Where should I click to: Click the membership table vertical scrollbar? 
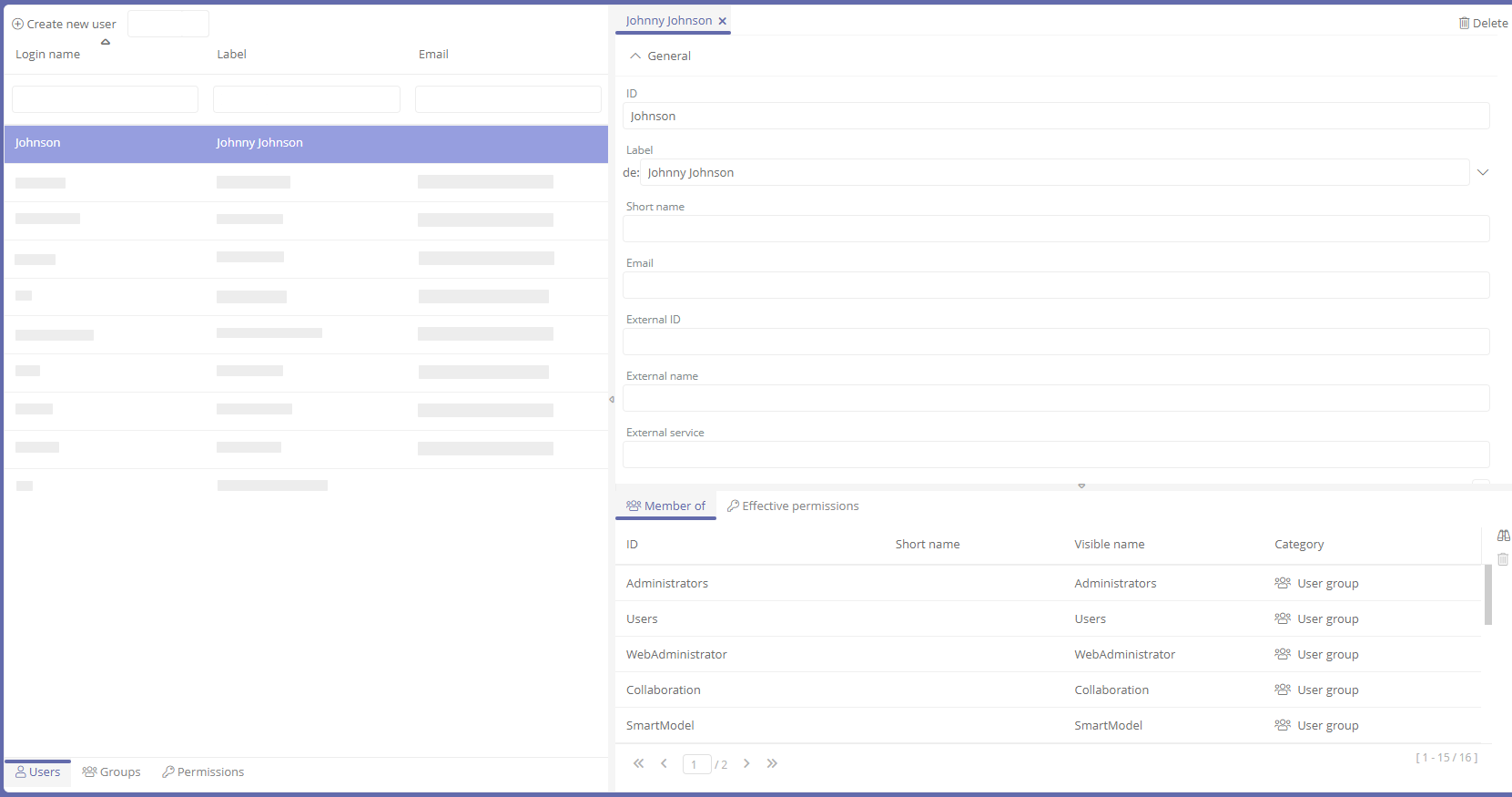coord(1488,595)
